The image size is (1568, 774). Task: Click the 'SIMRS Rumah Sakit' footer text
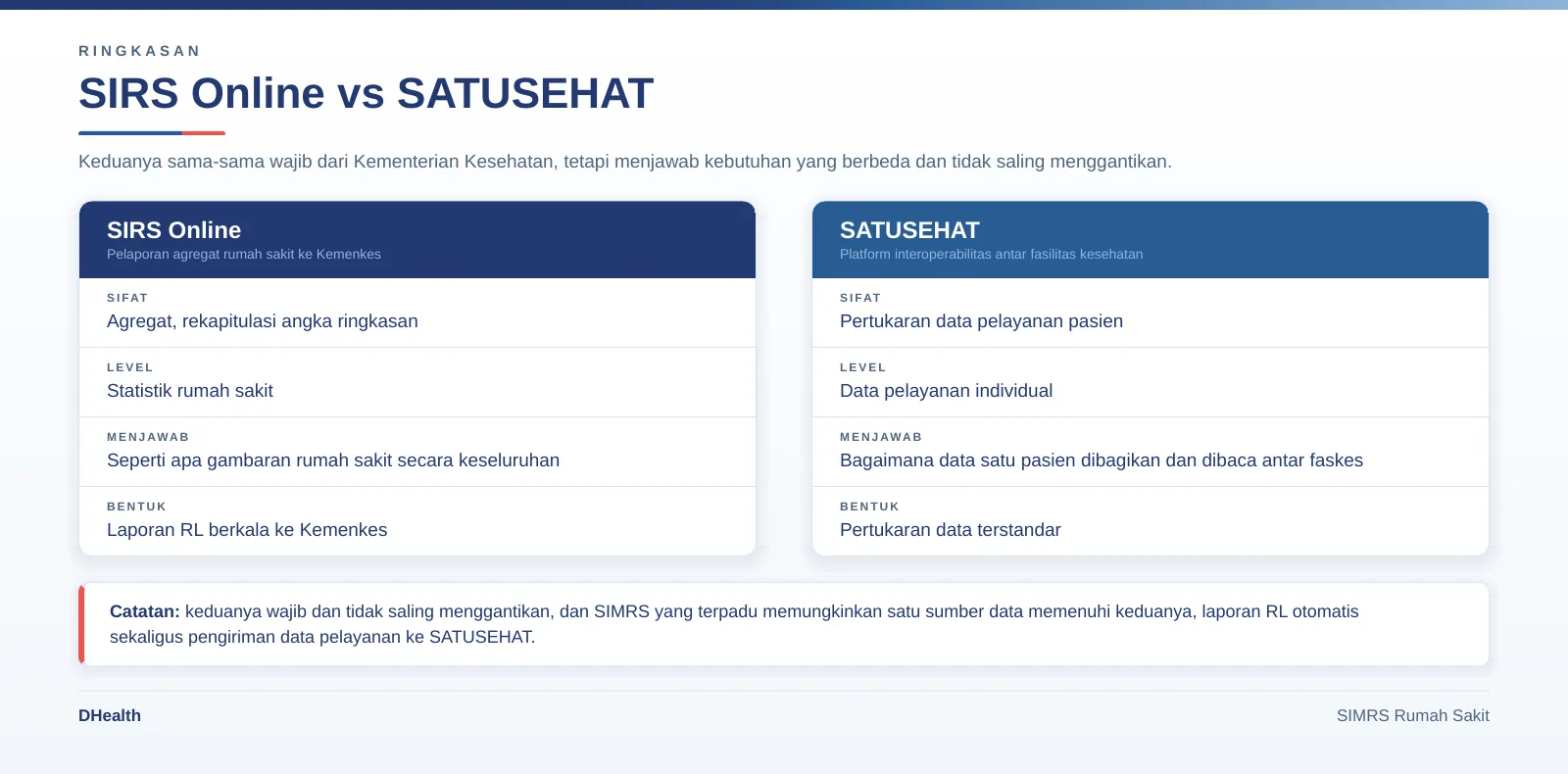(1413, 716)
